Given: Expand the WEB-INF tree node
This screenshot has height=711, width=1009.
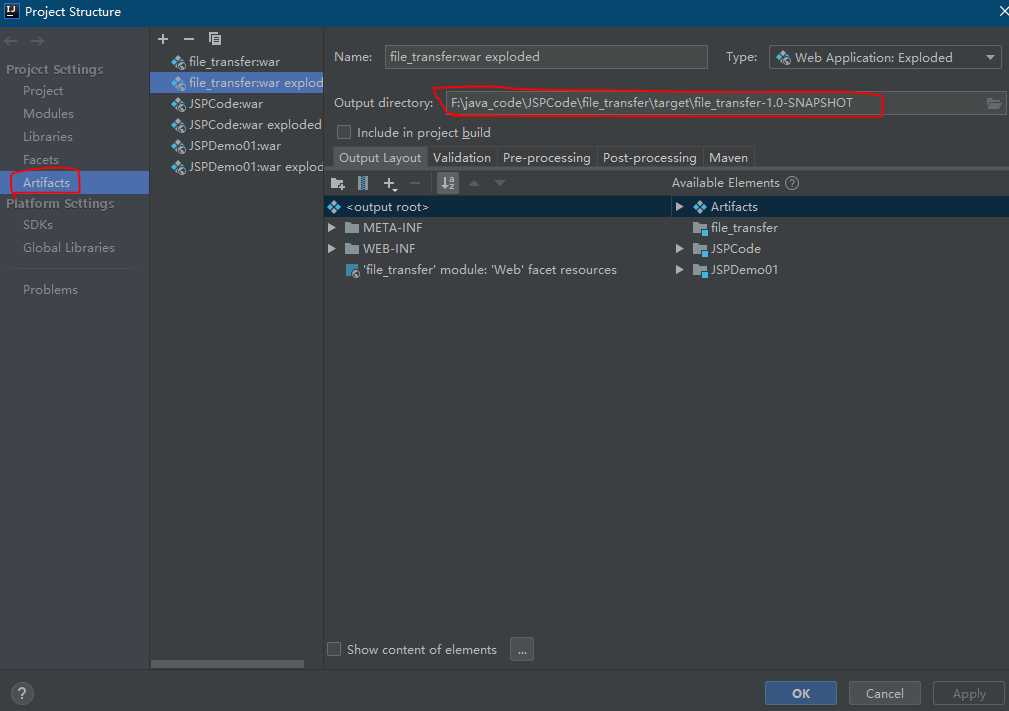Looking at the screenshot, I should click(x=331, y=249).
